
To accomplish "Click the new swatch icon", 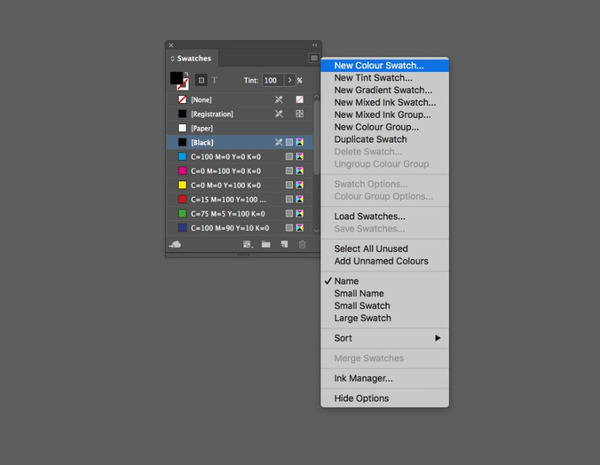I will [x=284, y=244].
